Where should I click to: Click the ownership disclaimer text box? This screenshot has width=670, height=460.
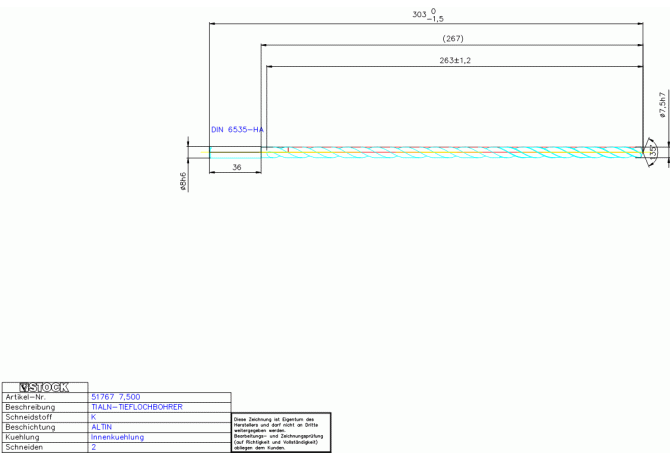point(280,433)
